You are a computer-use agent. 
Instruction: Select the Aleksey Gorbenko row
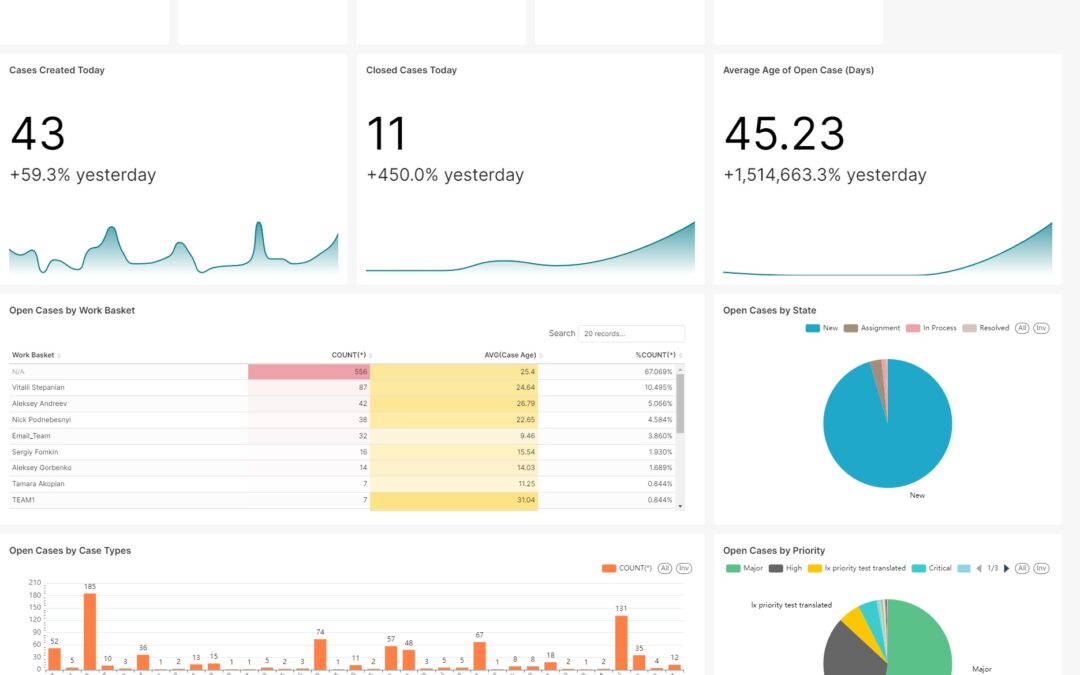click(x=343, y=468)
